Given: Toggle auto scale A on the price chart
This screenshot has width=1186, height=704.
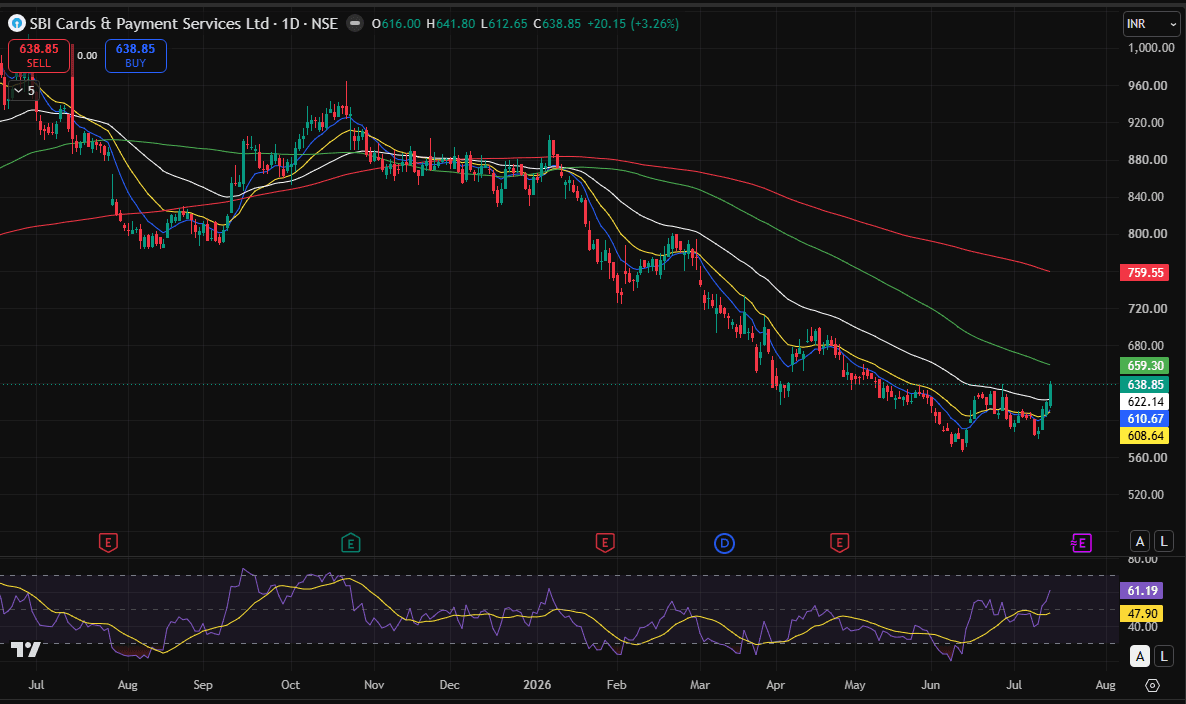Looking at the screenshot, I should [x=1140, y=541].
